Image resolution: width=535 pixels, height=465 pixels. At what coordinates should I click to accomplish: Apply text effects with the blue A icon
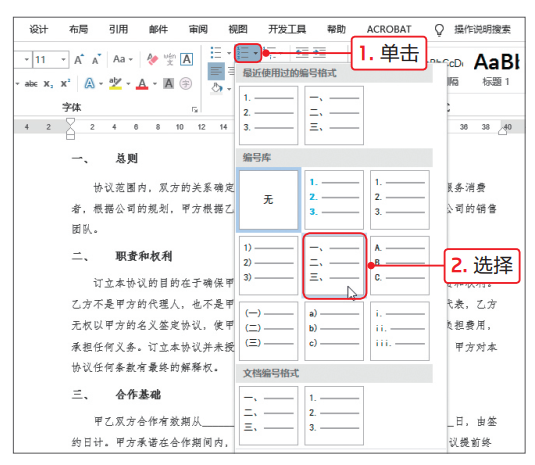89,83
